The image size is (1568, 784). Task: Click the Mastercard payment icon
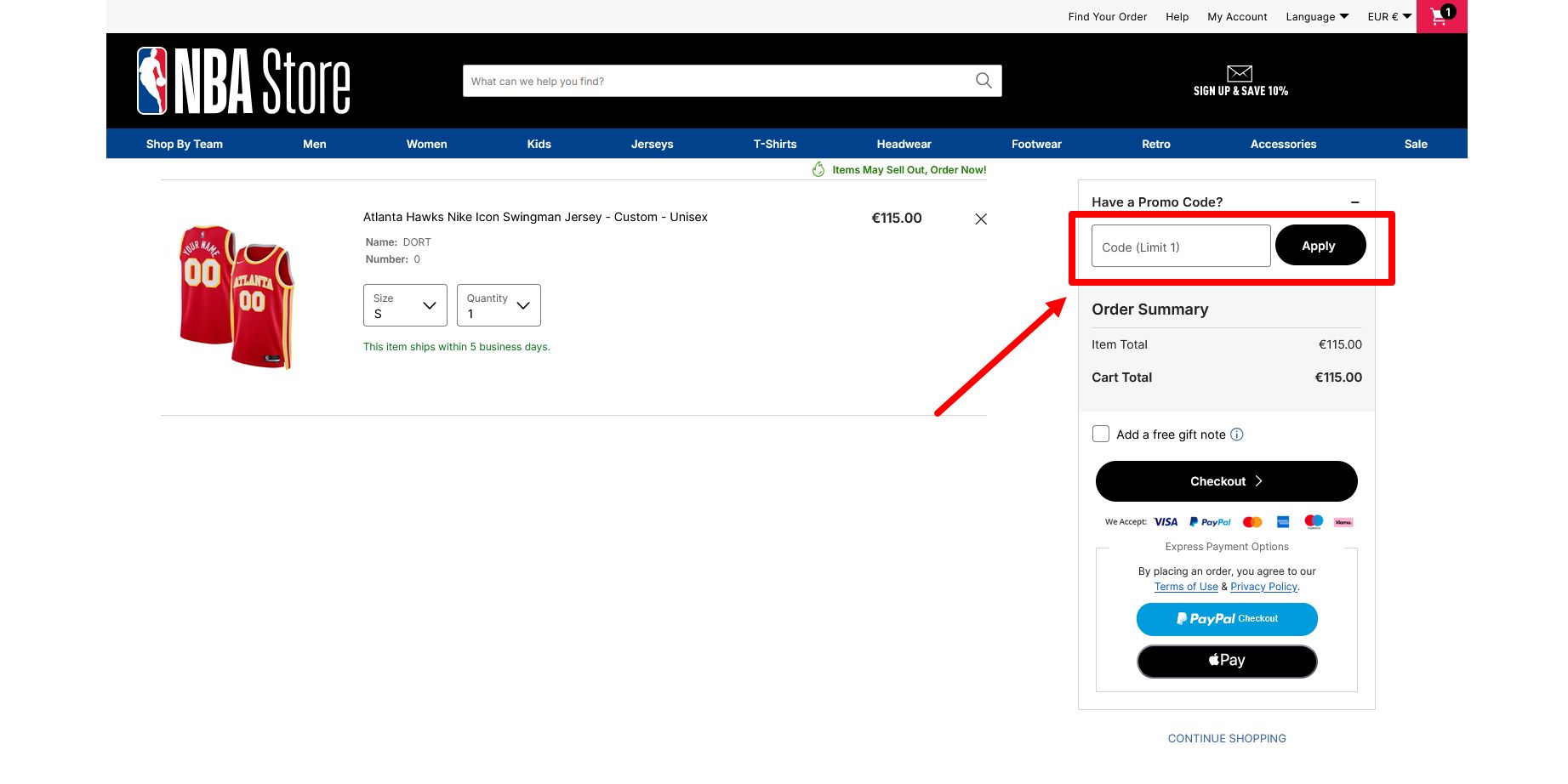tap(1252, 522)
